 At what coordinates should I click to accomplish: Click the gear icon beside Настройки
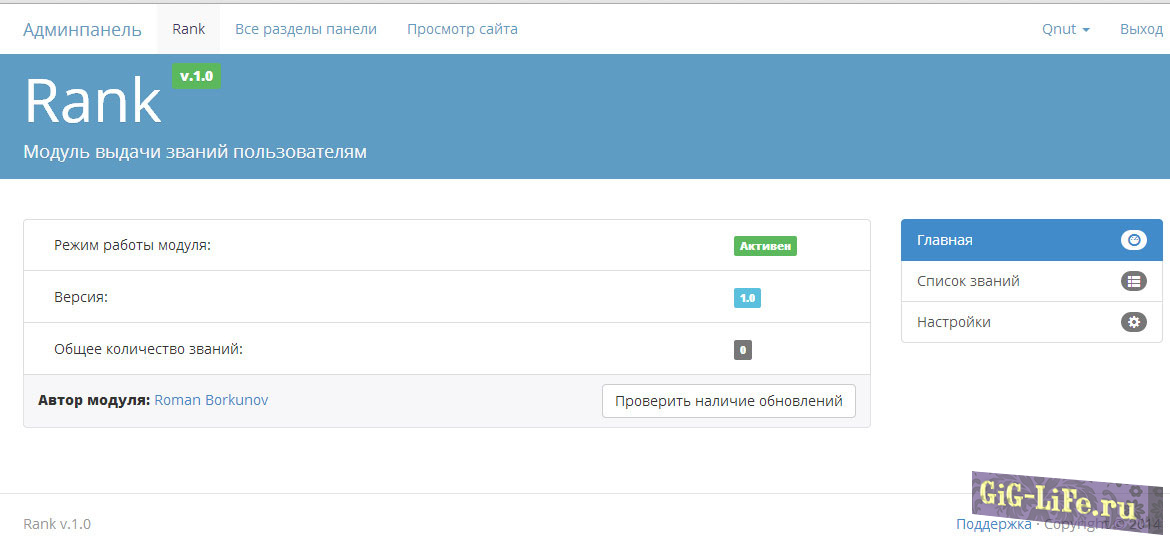point(1133,323)
